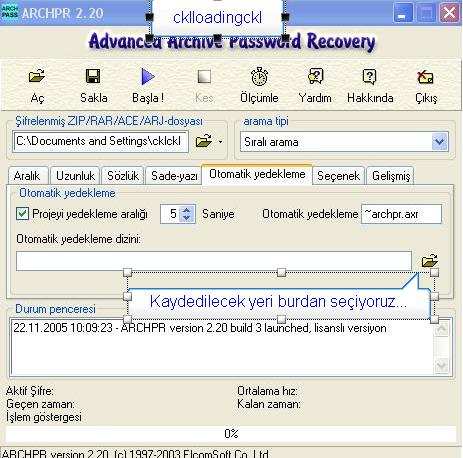This screenshot has width=463, height=458.
Task: Switch to the Sözlük tab
Action: point(123,176)
